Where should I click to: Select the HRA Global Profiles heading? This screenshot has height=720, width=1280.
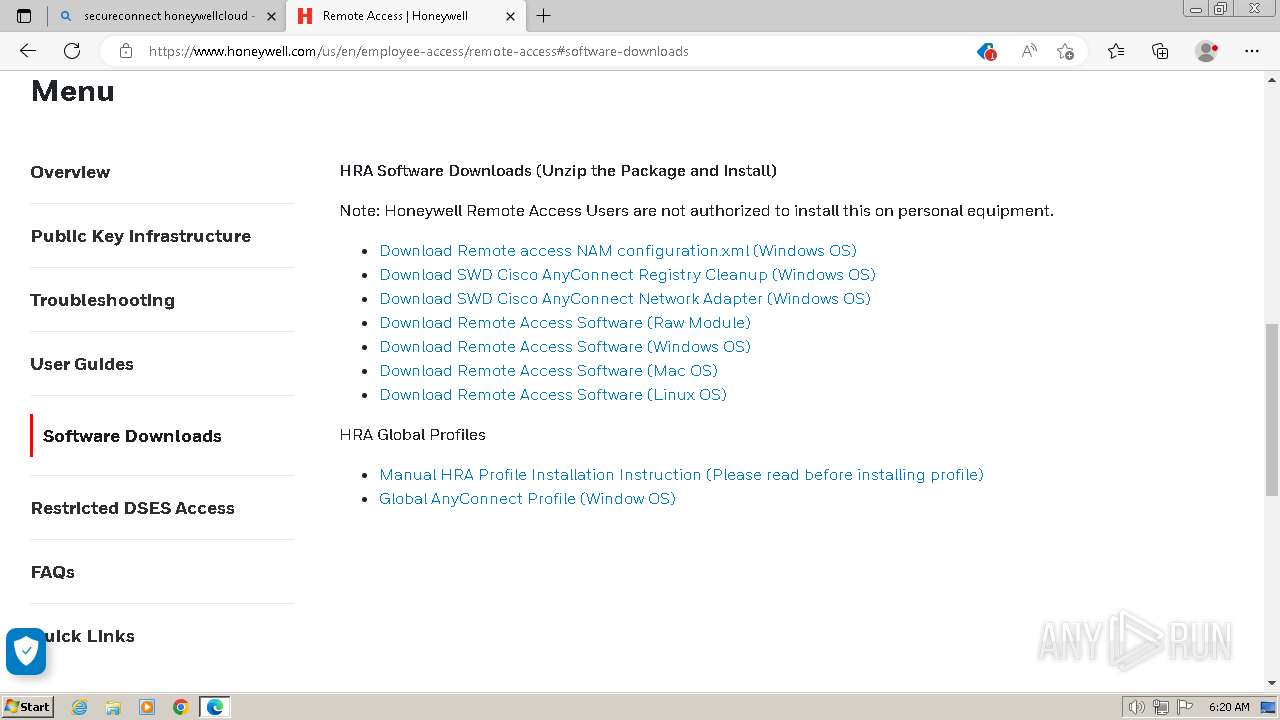point(413,435)
